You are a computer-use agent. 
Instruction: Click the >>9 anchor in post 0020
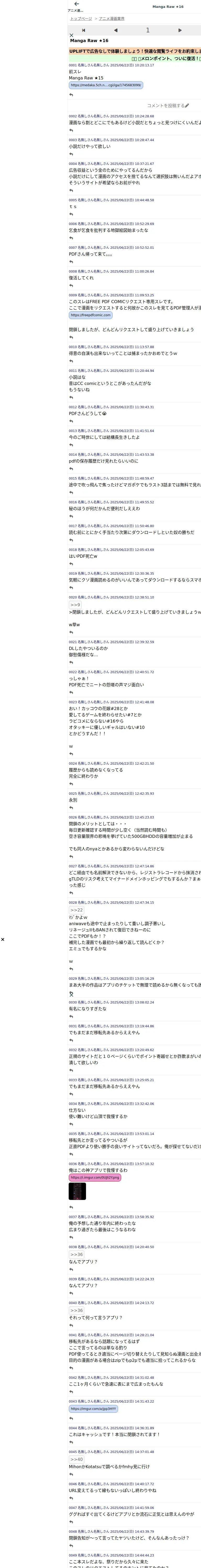click(x=75, y=604)
